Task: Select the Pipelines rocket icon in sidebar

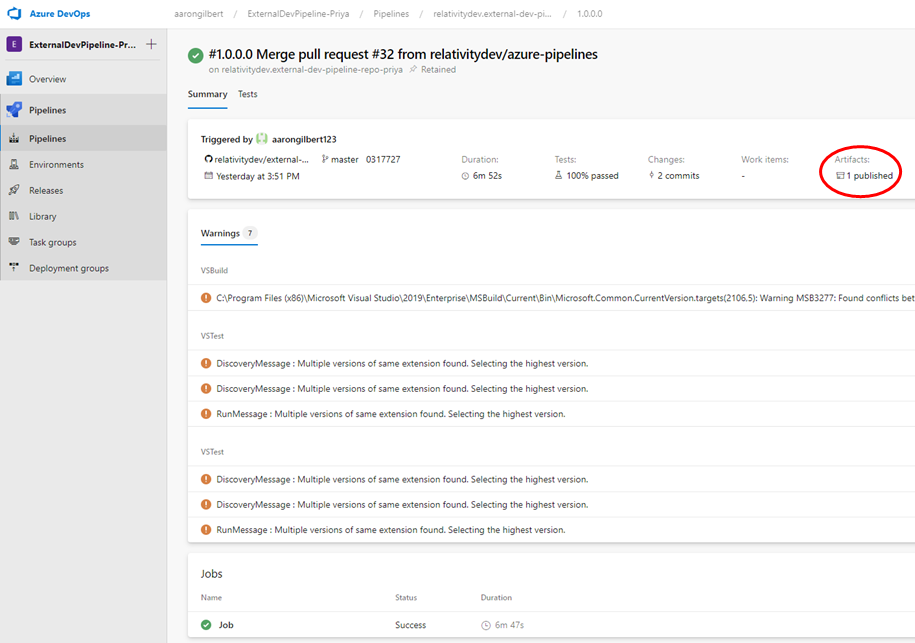Action: pos(14,110)
